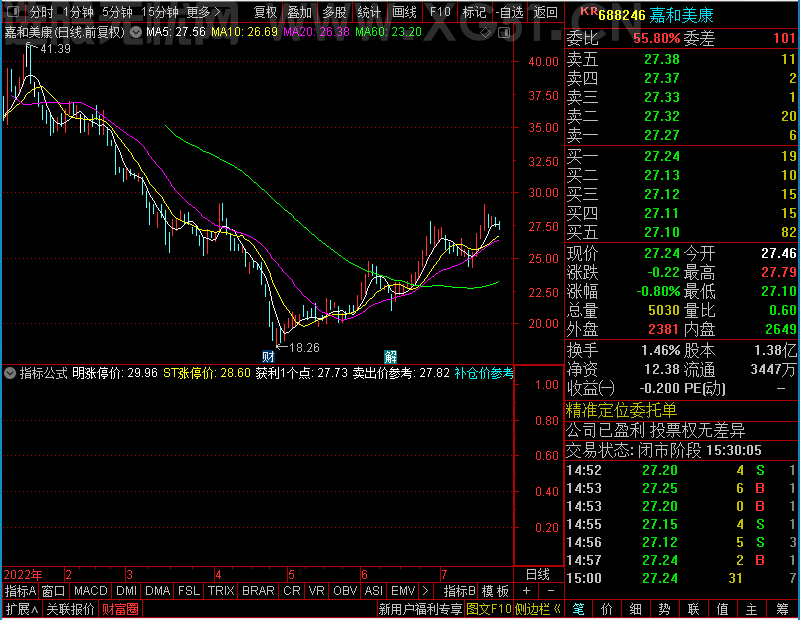Image resolution: width=800 pixels, height=620 pixels.
Task: Switch indicator to CR
Action: 292,591
